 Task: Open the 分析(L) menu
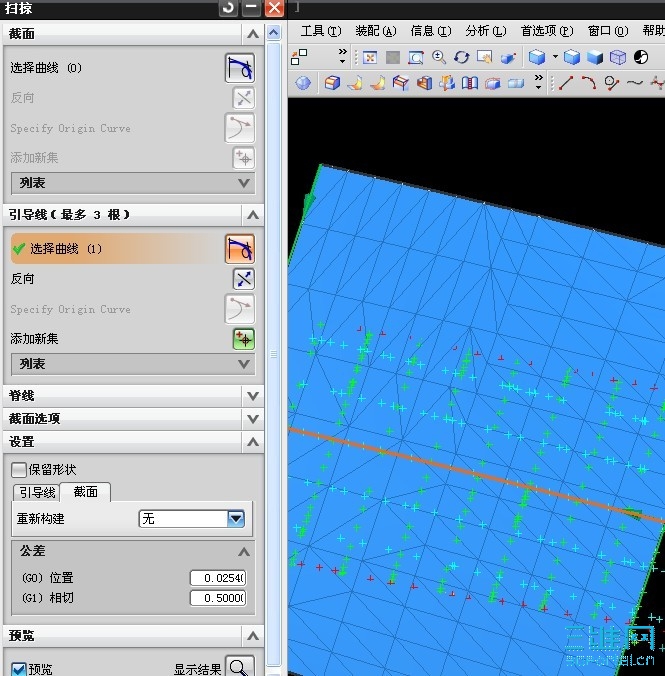pos(486,31)
